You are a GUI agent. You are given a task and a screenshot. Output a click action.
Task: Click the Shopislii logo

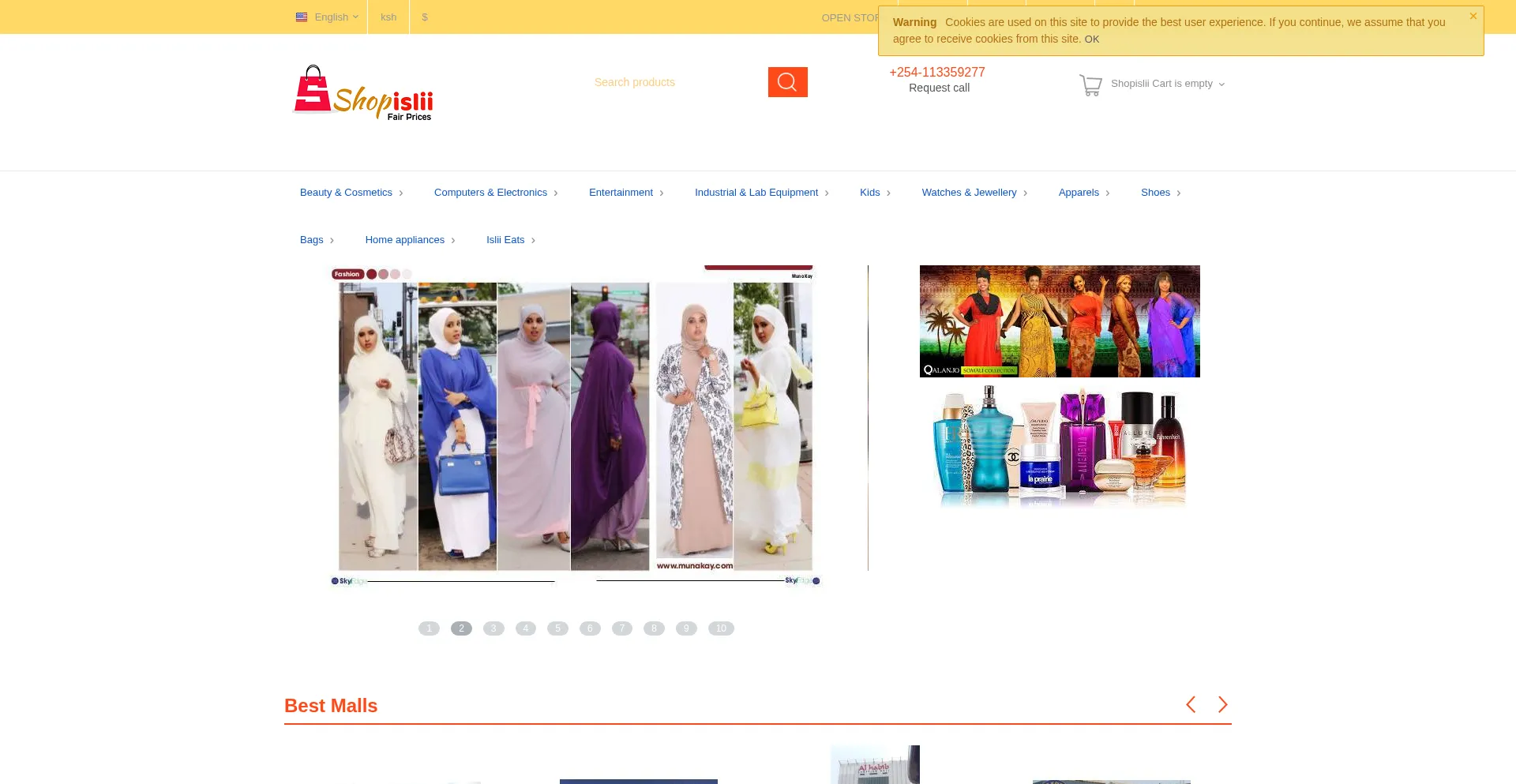click(362, 92)
